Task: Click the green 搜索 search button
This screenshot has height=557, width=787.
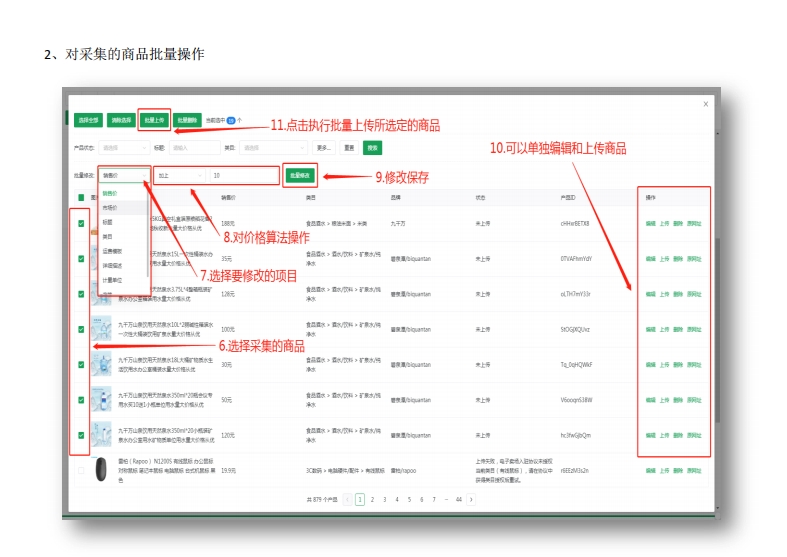Action: (373, 147)
